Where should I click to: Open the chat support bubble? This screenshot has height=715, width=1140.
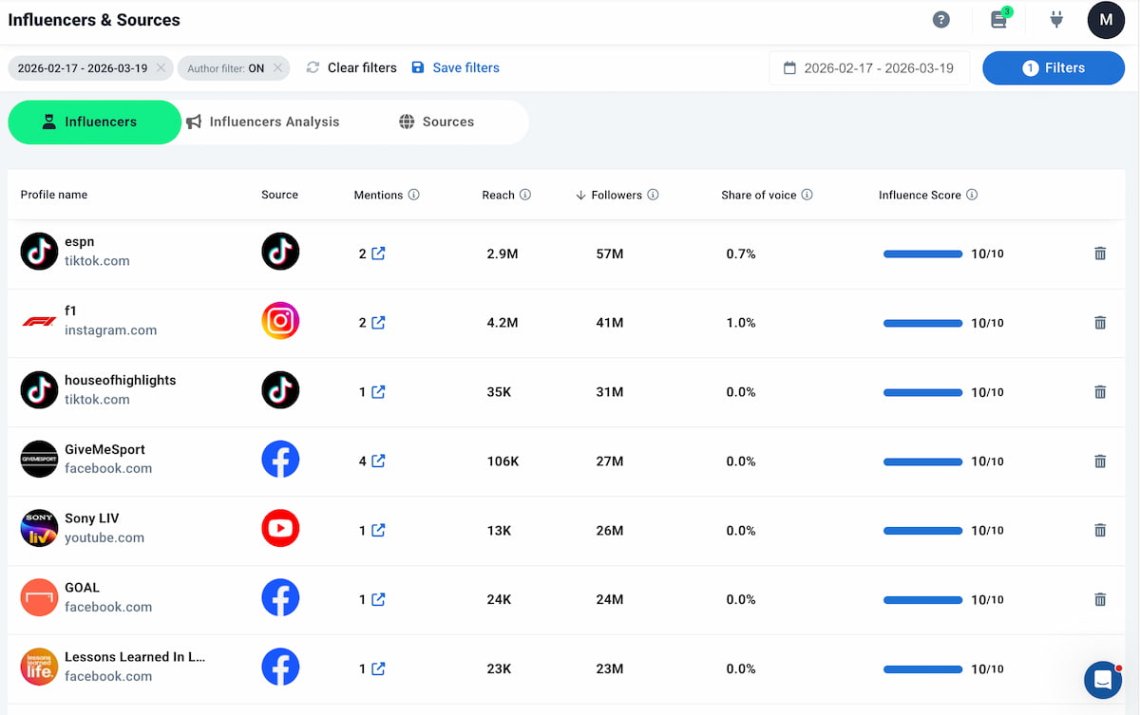coord(1102,679)
